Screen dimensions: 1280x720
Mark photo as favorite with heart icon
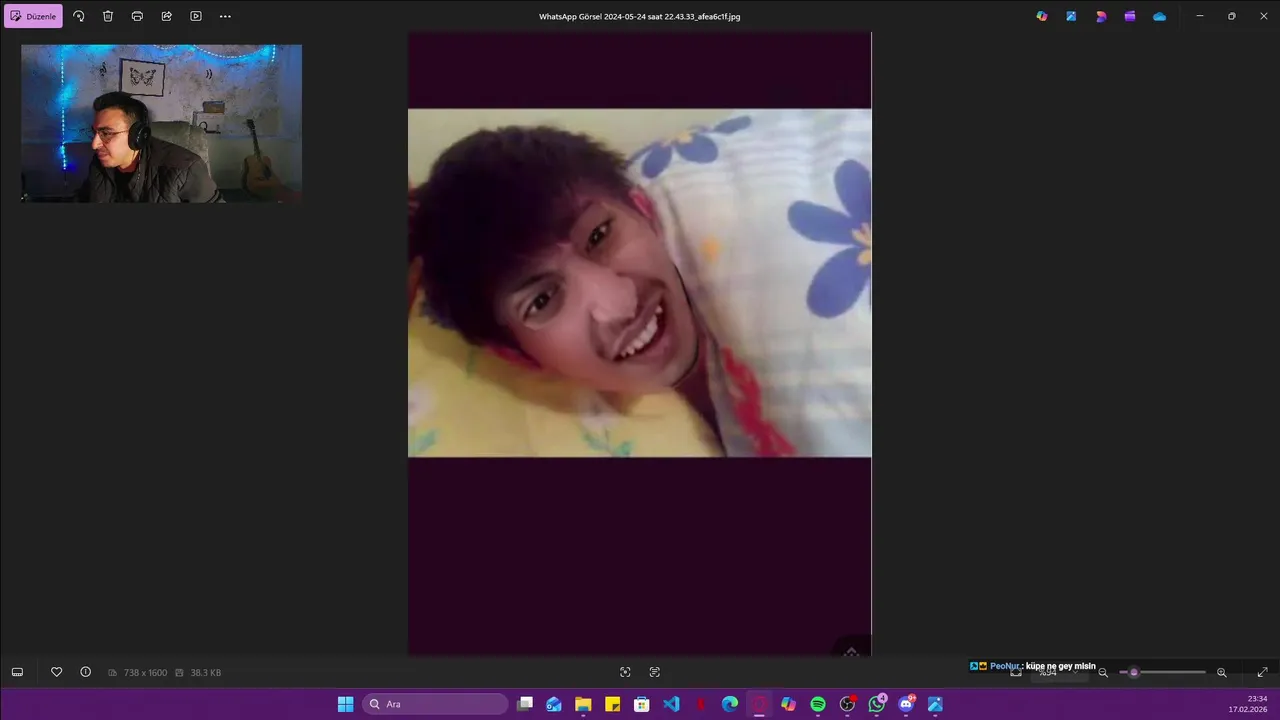click(57, 672)
